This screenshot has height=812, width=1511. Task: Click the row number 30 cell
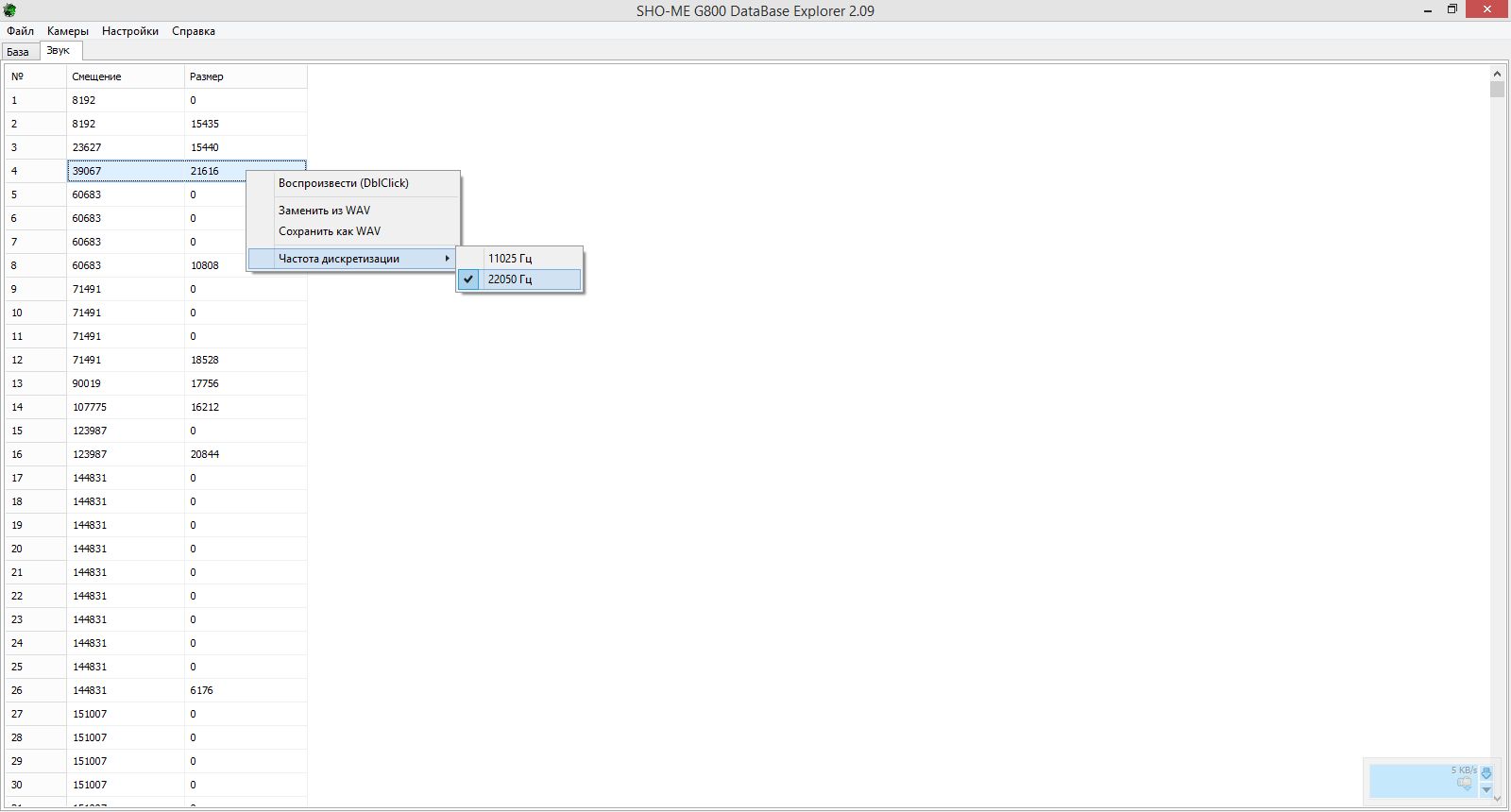(36, 785)
